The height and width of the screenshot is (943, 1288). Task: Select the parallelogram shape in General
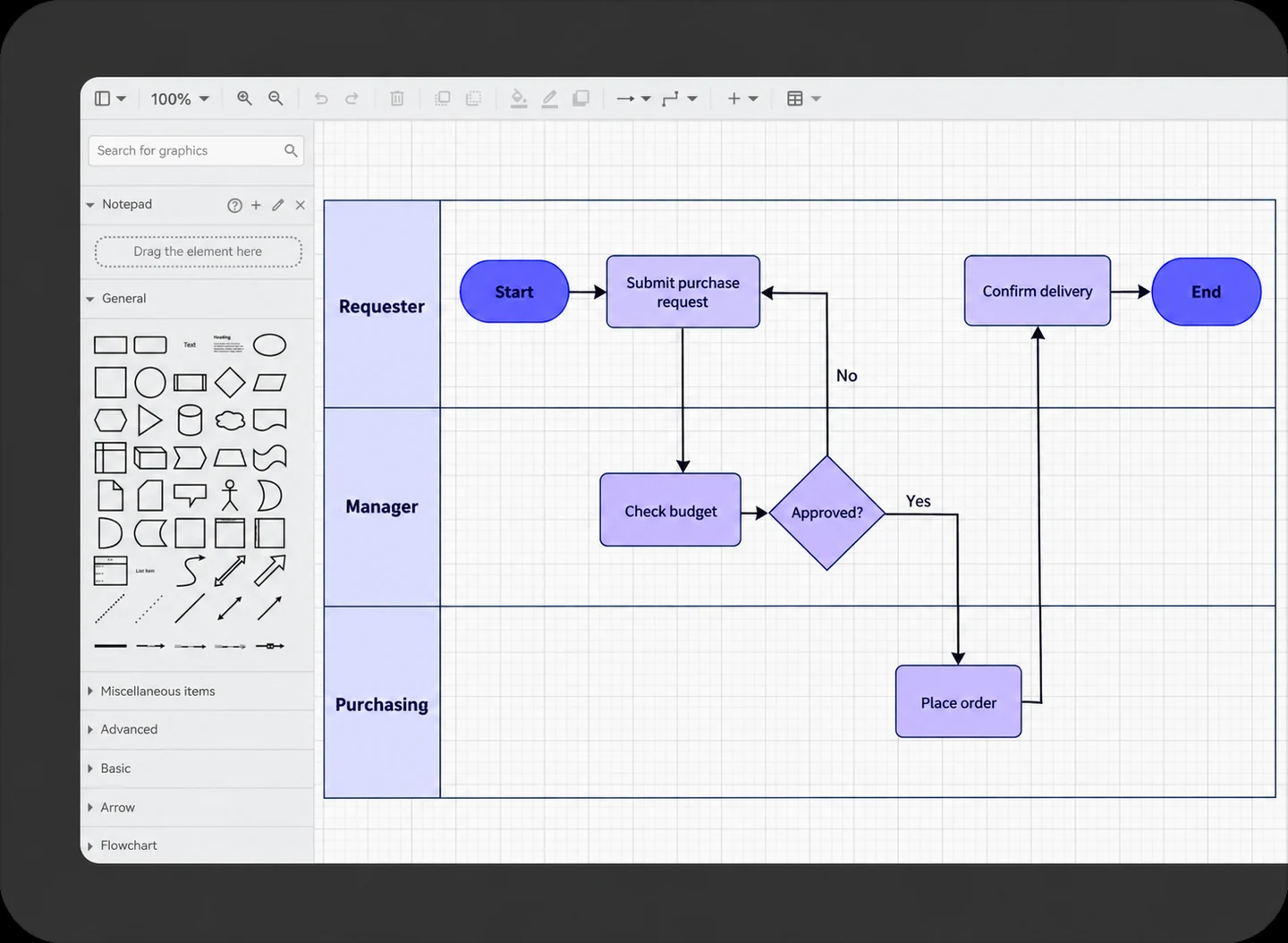coord(269,383)
